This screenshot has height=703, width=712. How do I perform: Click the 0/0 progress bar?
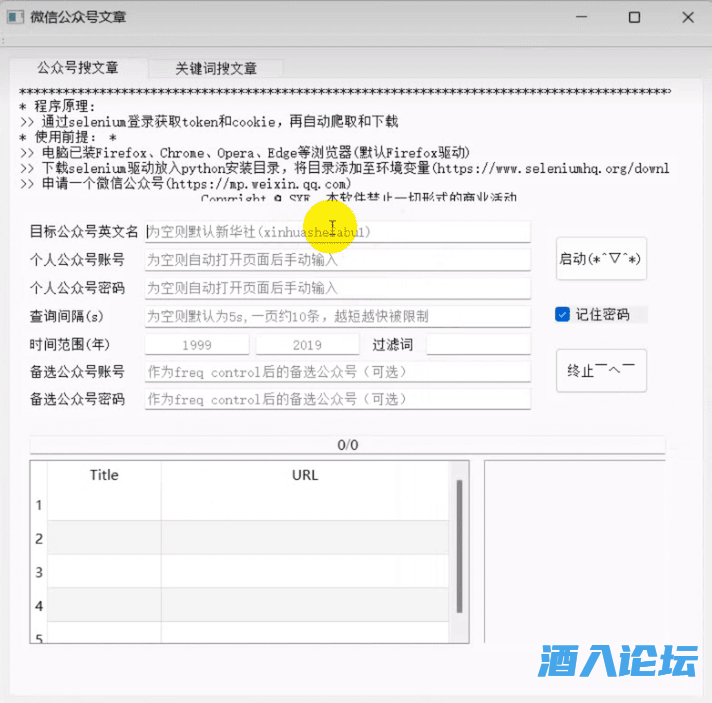(347, 445)
